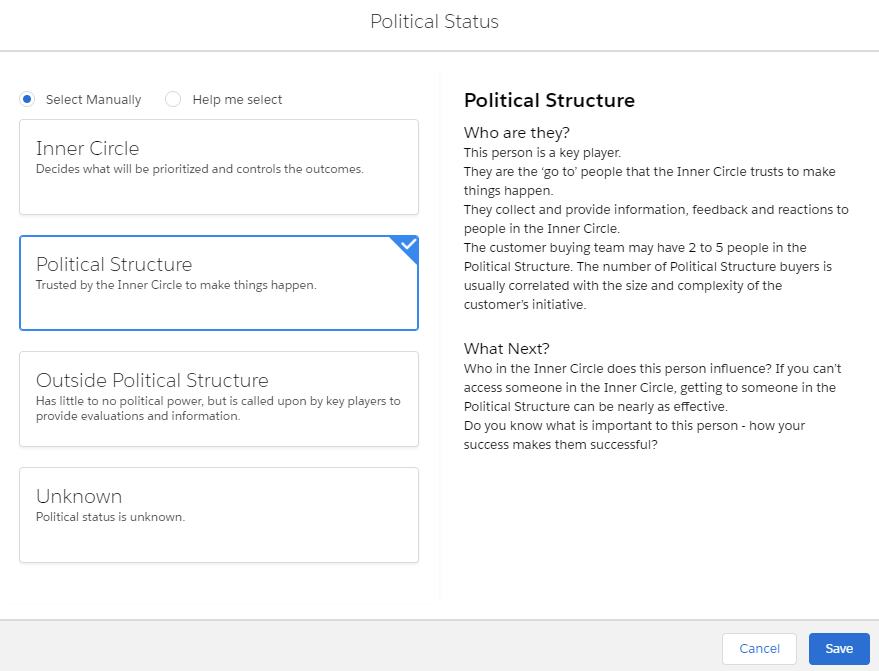Click the 'Who are they?' subheading
This screenshot has width=879, height=671.
[517, 133]
